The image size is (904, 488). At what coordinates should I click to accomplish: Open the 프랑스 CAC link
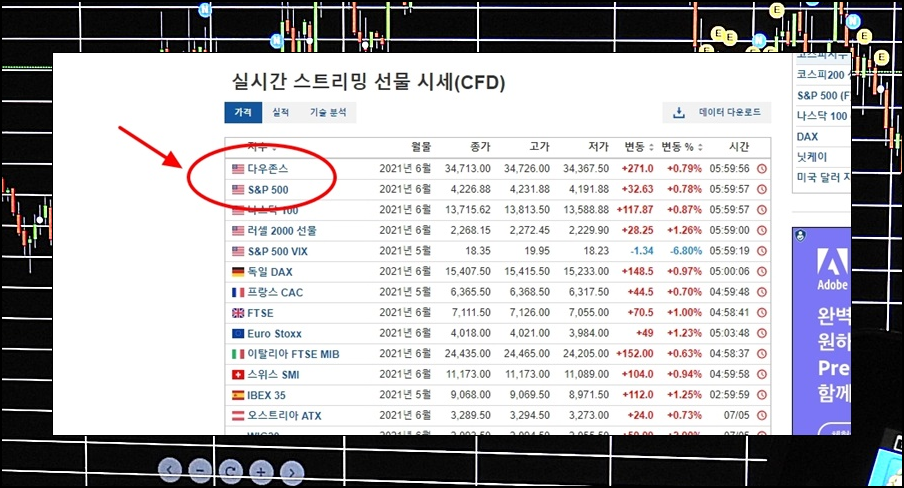pos(275,292)
